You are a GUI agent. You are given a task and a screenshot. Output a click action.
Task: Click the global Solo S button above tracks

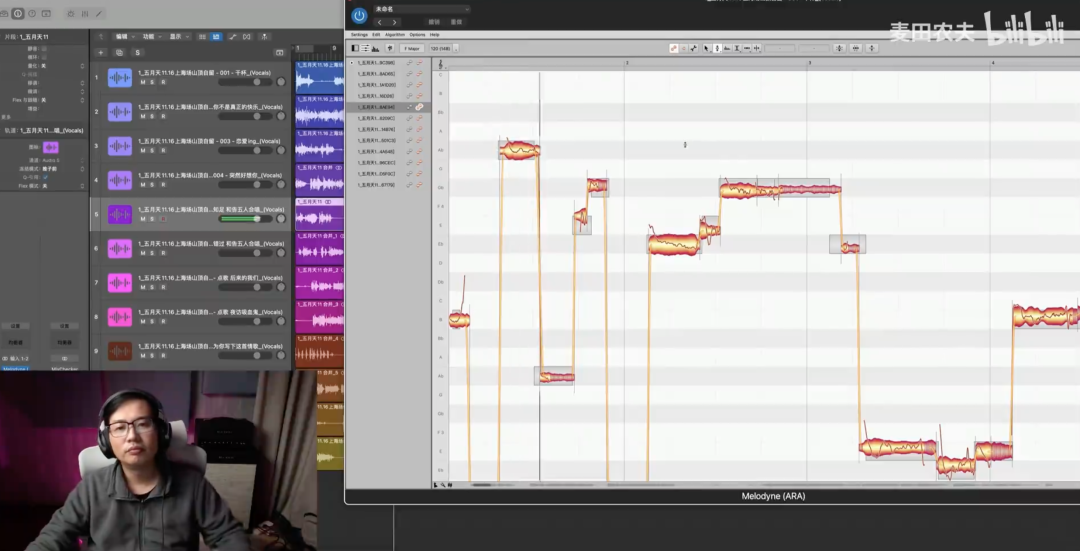[137, 52]
